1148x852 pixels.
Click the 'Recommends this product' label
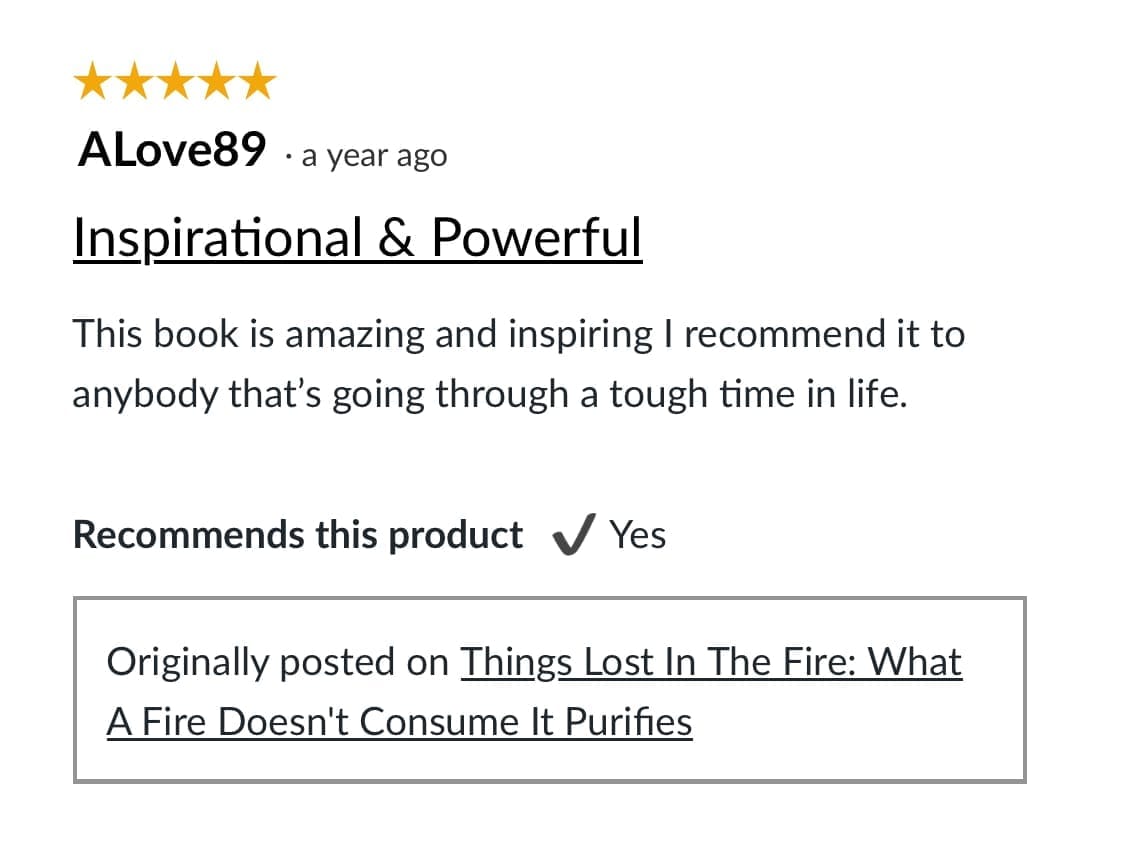pyautogui.click(x=298, y=535)
